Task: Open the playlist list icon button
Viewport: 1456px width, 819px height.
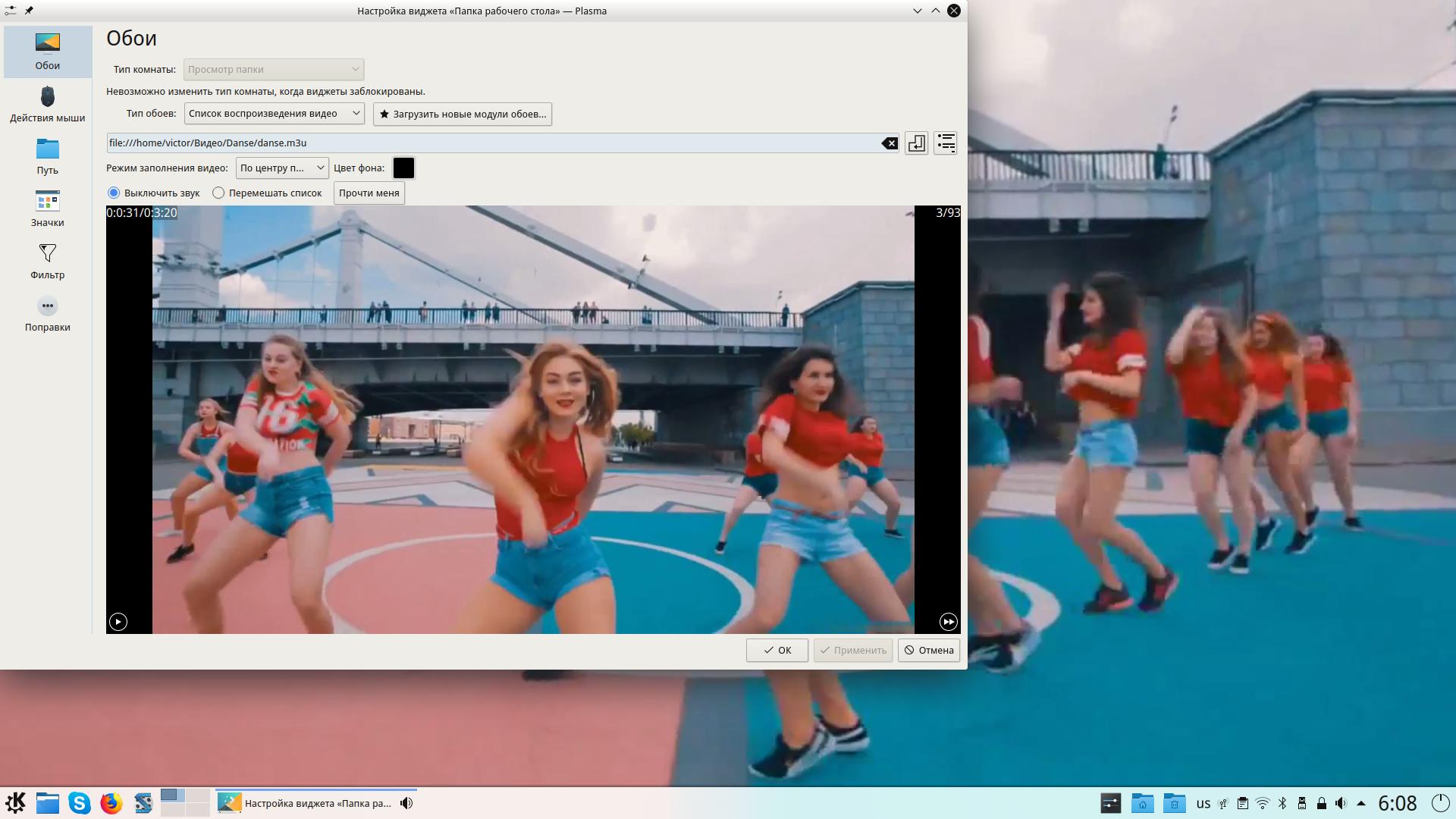Action: (x=946, y=143)
